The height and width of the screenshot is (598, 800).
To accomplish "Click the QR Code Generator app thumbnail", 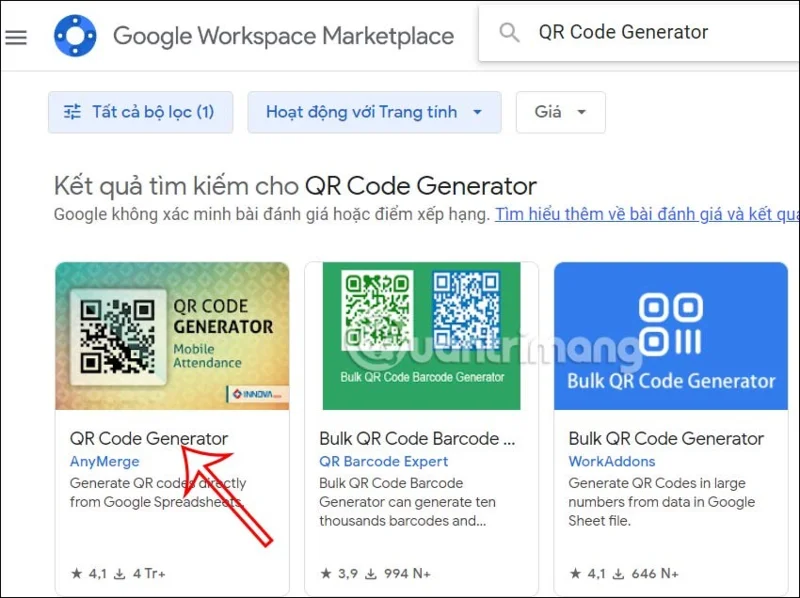I will click(x=171, y=336).
